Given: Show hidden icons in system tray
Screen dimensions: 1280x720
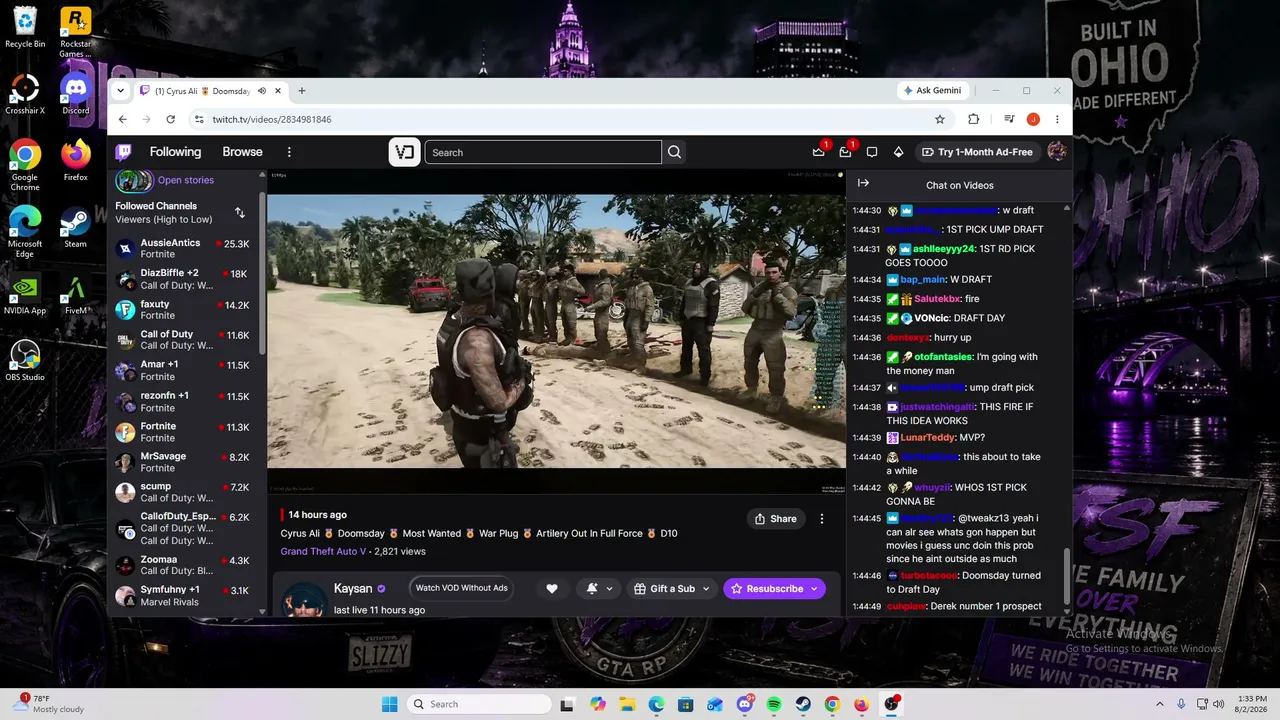Looking at the screenshot, I should tap(1161, 704).
